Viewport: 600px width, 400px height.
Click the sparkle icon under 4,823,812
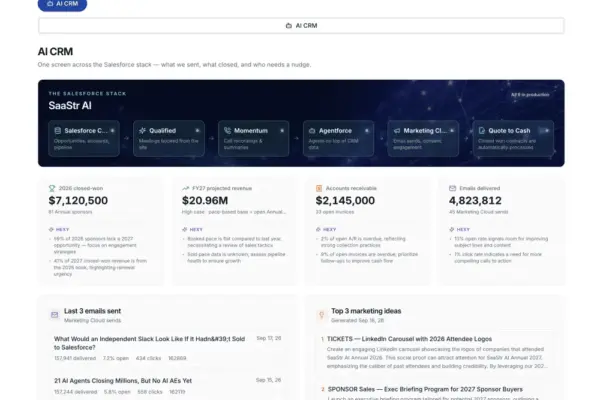[452, 229]
